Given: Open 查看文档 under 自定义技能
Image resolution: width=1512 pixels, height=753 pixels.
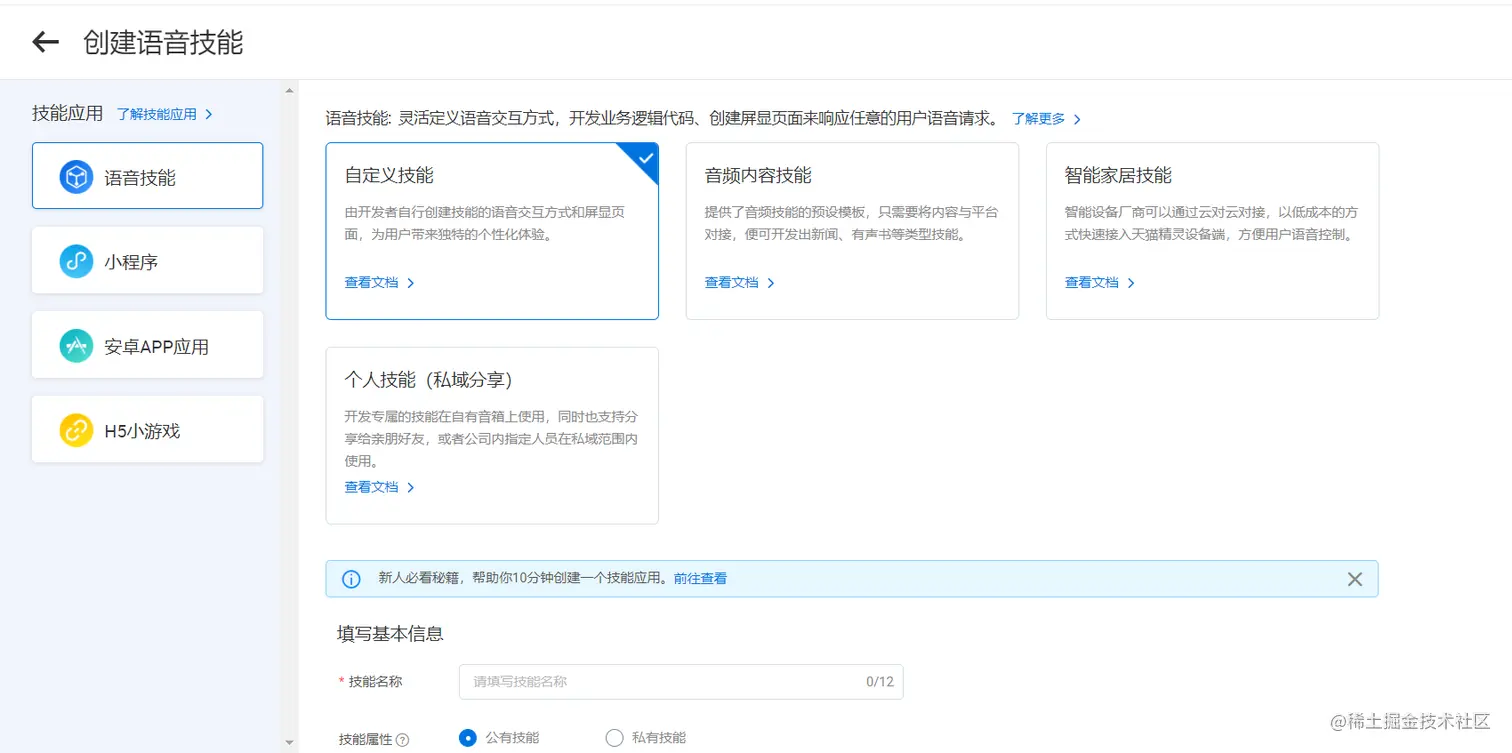Looking at the screenshot, I should (x=379, y=283).
